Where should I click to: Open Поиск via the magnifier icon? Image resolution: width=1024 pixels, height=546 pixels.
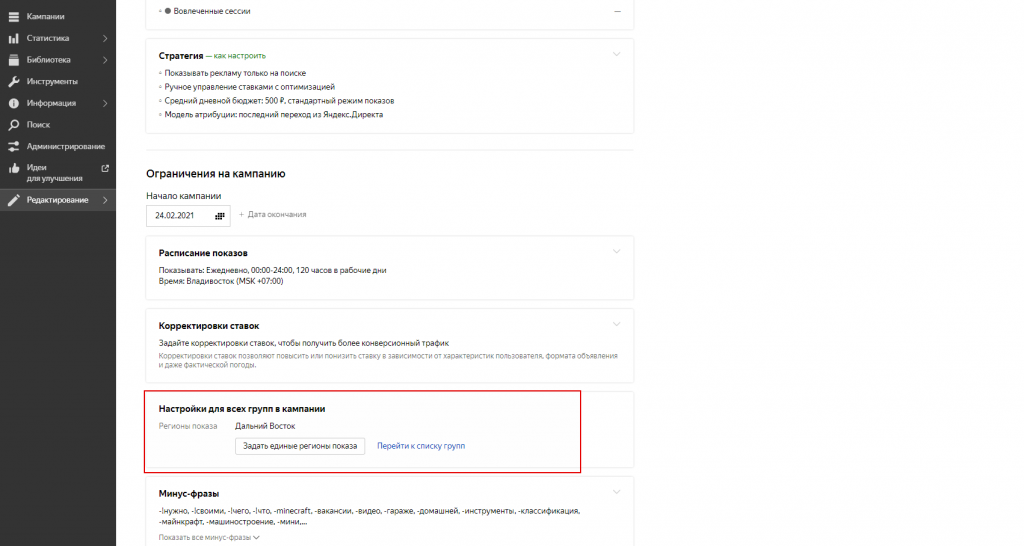[x=14, y=125]
